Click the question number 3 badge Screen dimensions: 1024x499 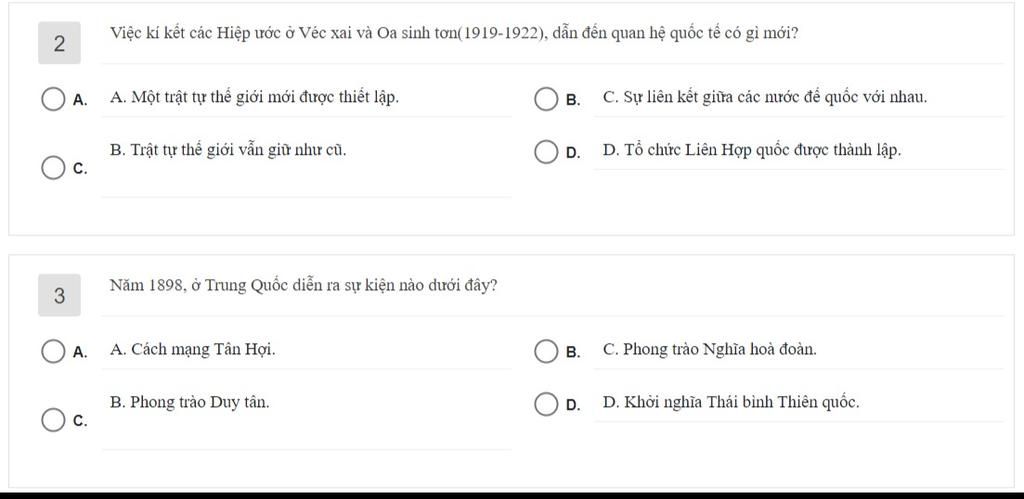(x=59, y=295)
